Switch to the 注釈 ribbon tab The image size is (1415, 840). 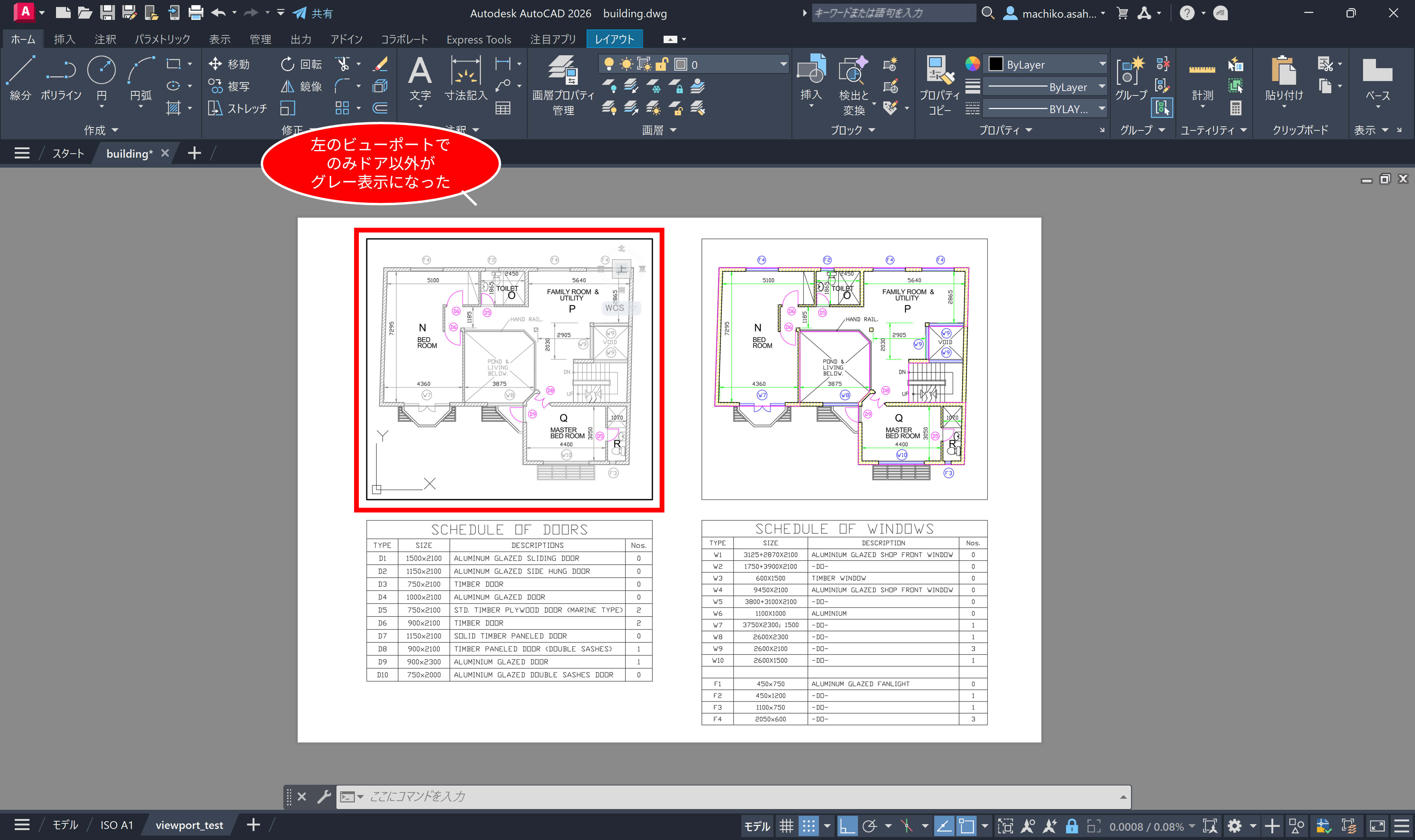105,39
